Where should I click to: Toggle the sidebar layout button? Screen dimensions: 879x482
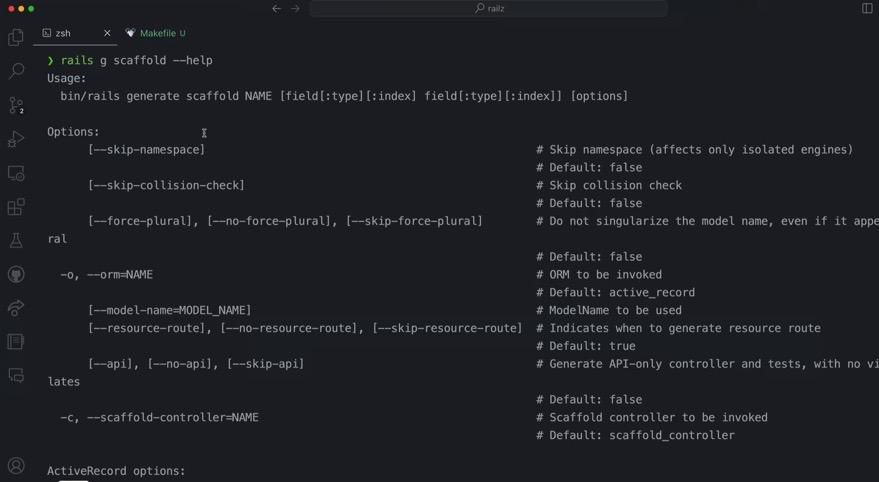pyautogui.click(x=867, y=9)
